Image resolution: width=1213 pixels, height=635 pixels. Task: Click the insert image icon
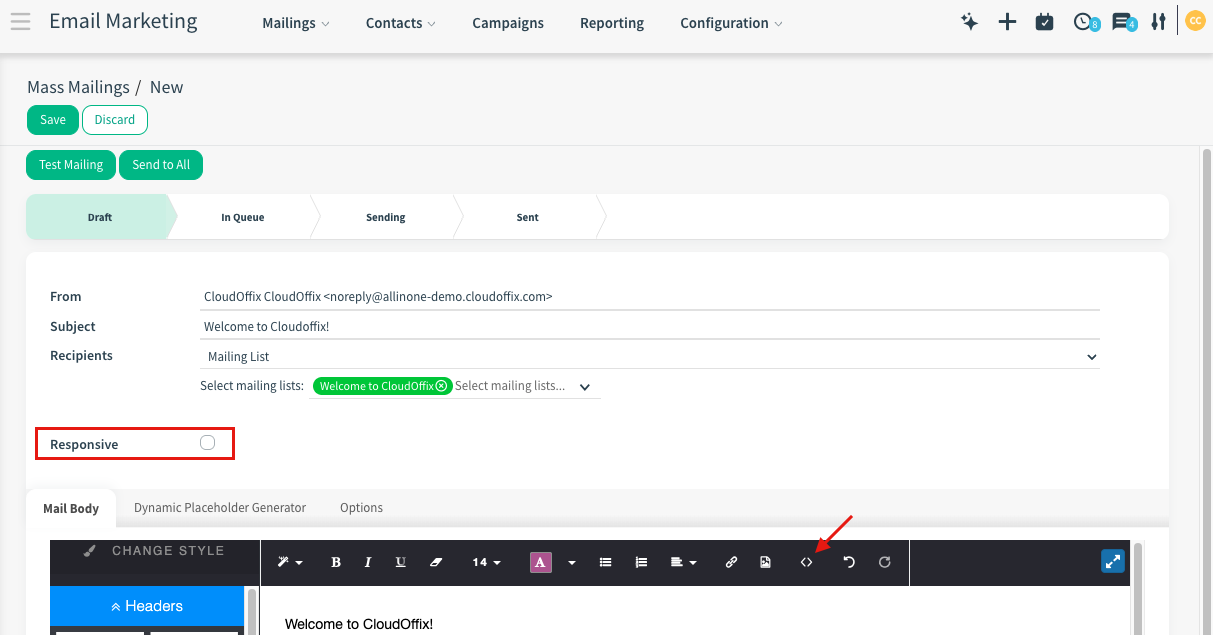(765, 562)
